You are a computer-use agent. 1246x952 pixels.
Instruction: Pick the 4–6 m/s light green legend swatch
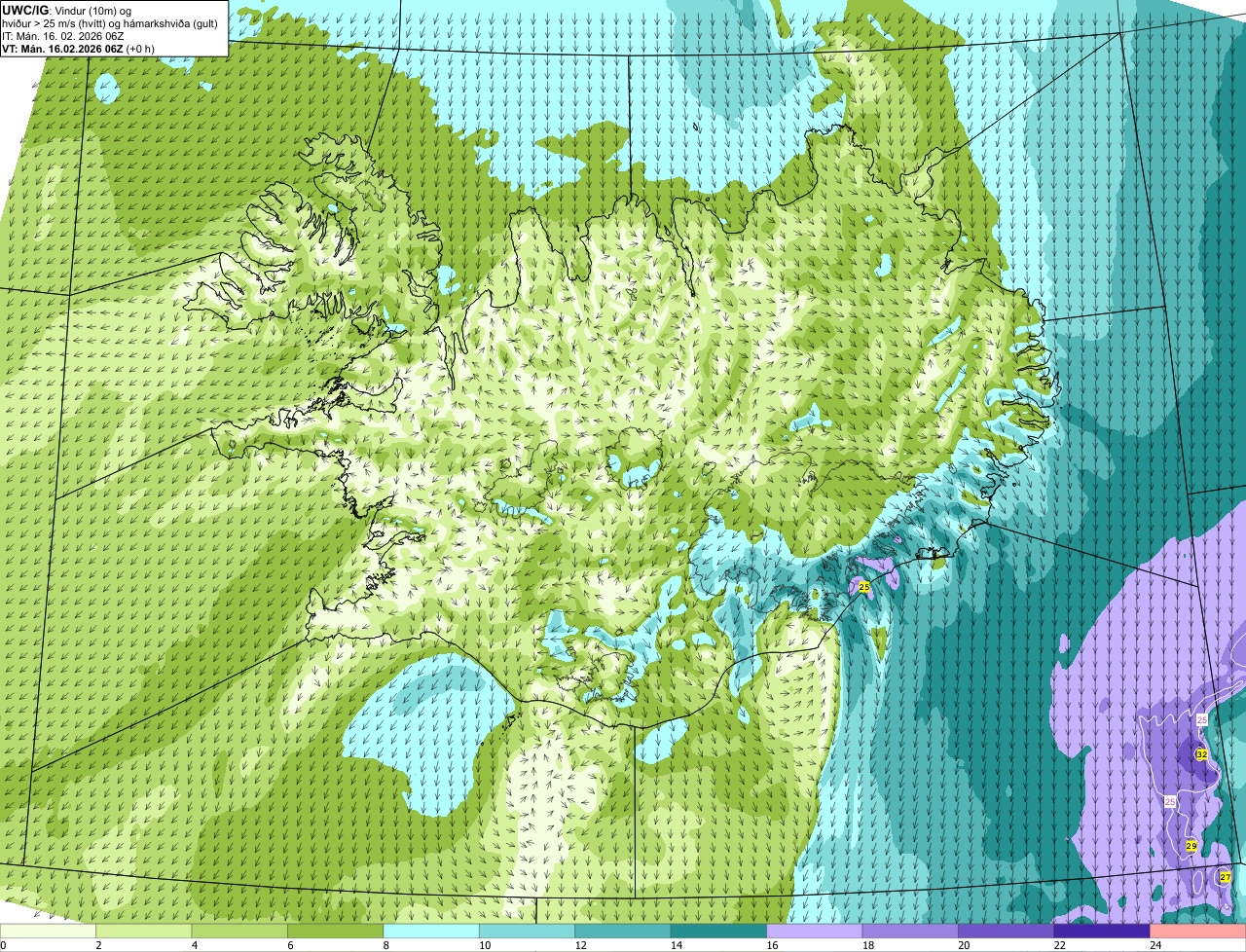point(239,931)
